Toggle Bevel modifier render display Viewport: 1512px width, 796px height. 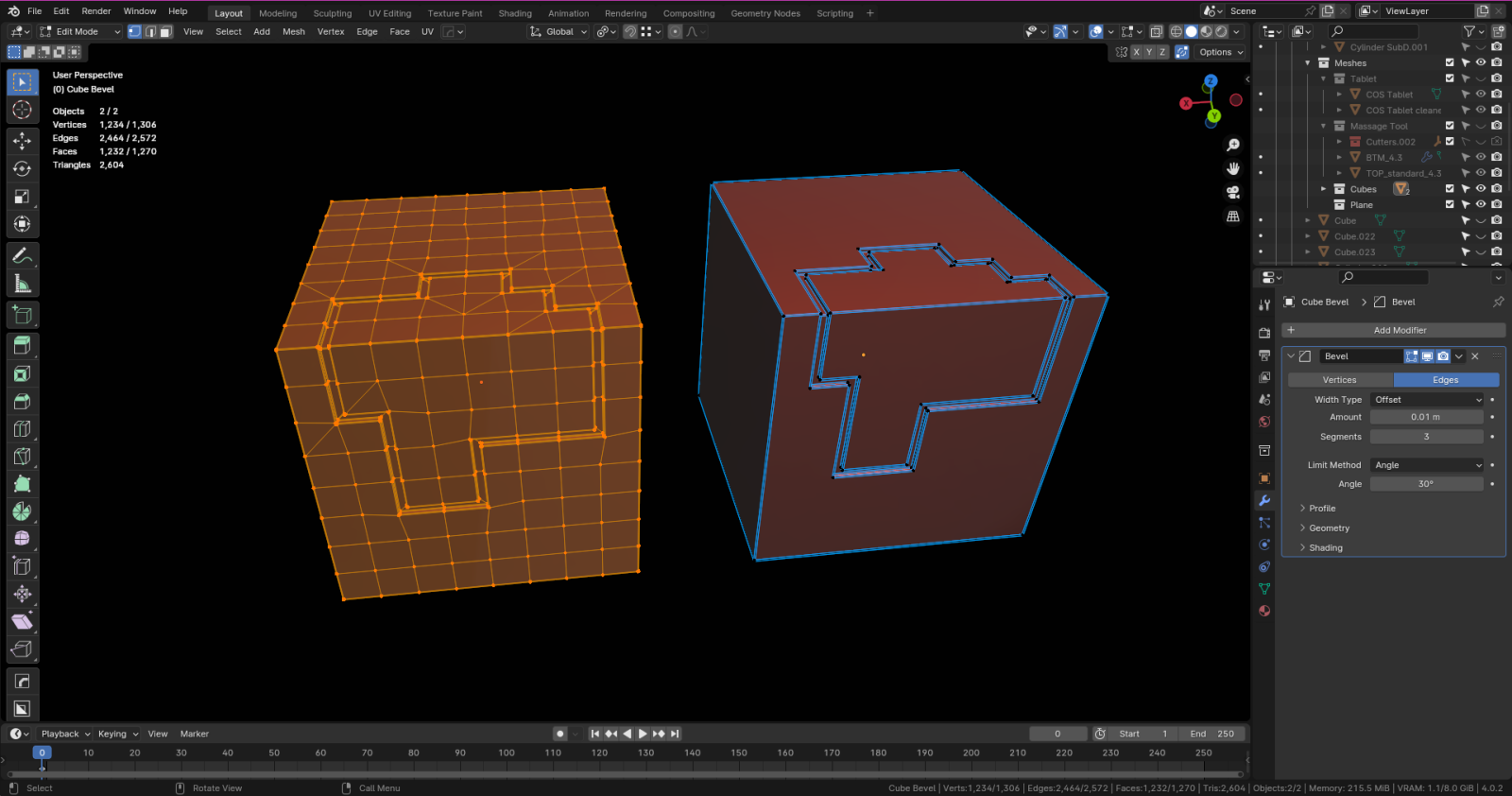click(1443, 356)
